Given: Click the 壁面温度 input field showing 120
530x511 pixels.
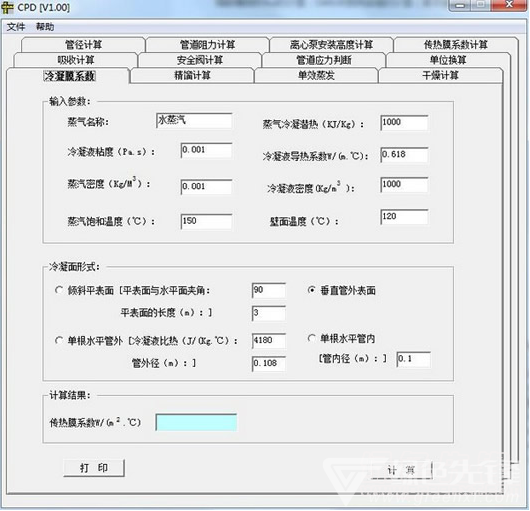Looking at the screenshot, I should click(404, 217).
